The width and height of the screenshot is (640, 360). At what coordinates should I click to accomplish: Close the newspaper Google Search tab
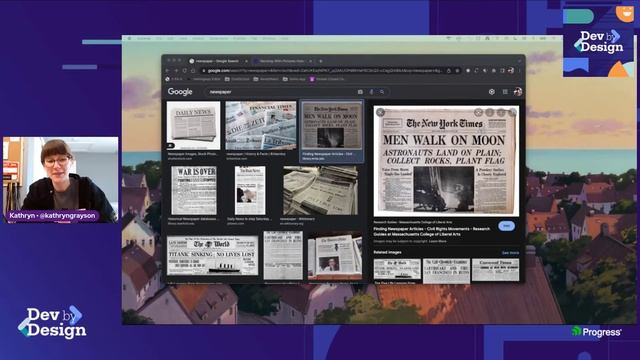coord(246,61)
